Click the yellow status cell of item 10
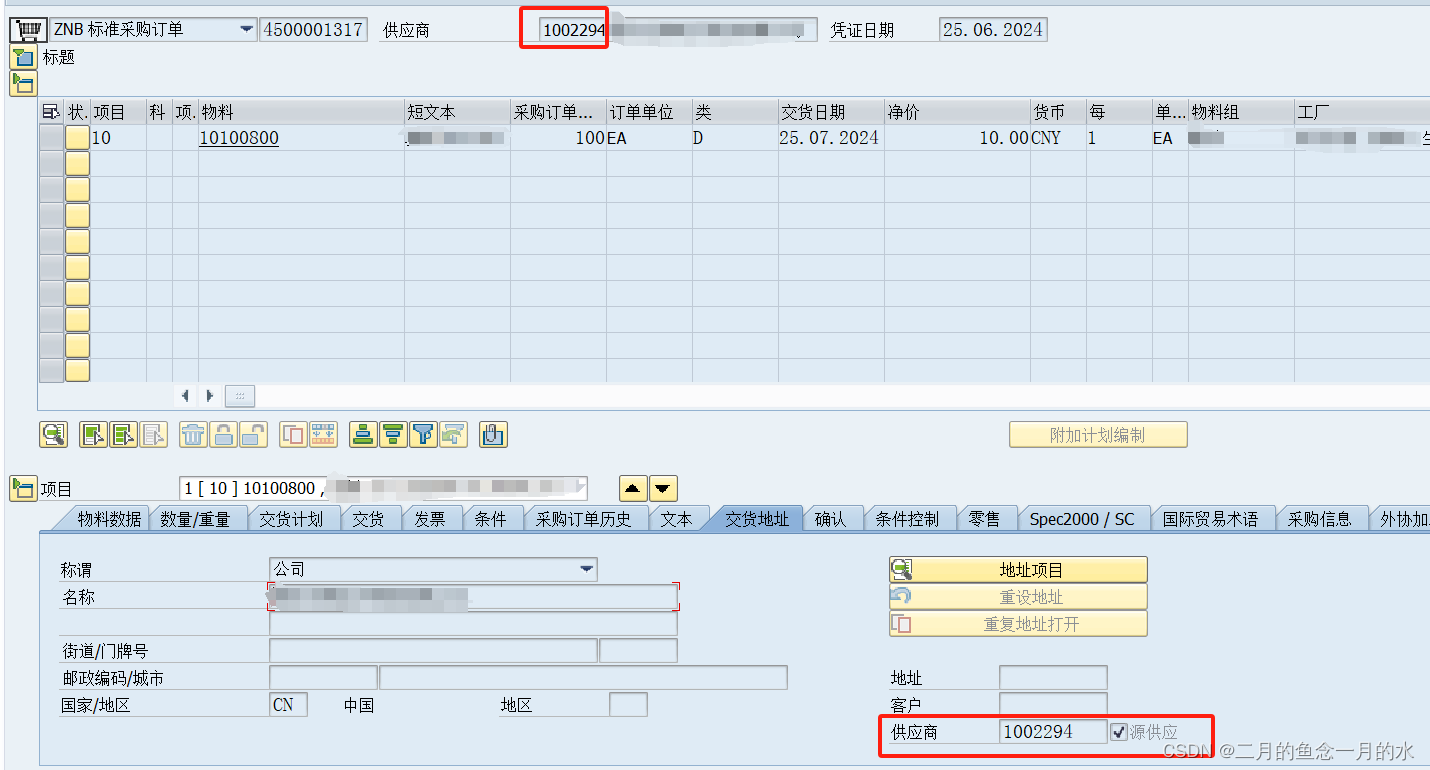1430x770 pixels. [77, 138]
